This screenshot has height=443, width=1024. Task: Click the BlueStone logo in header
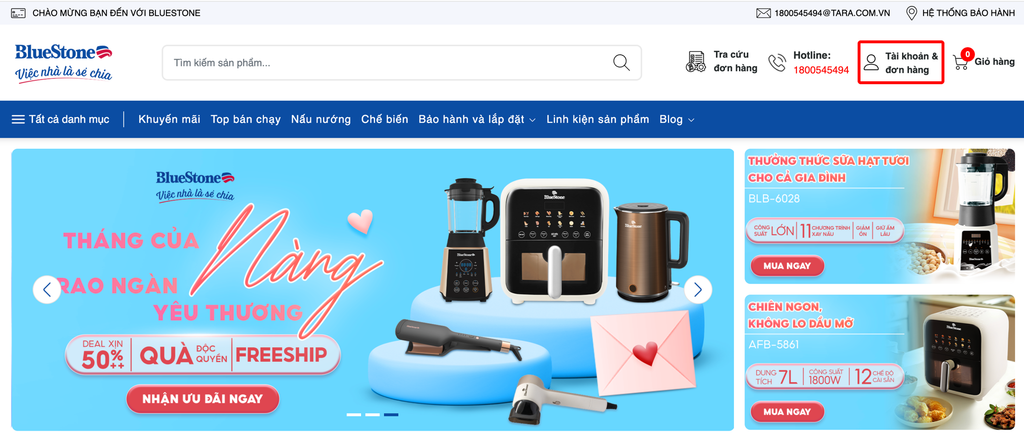tap(63, 63)
